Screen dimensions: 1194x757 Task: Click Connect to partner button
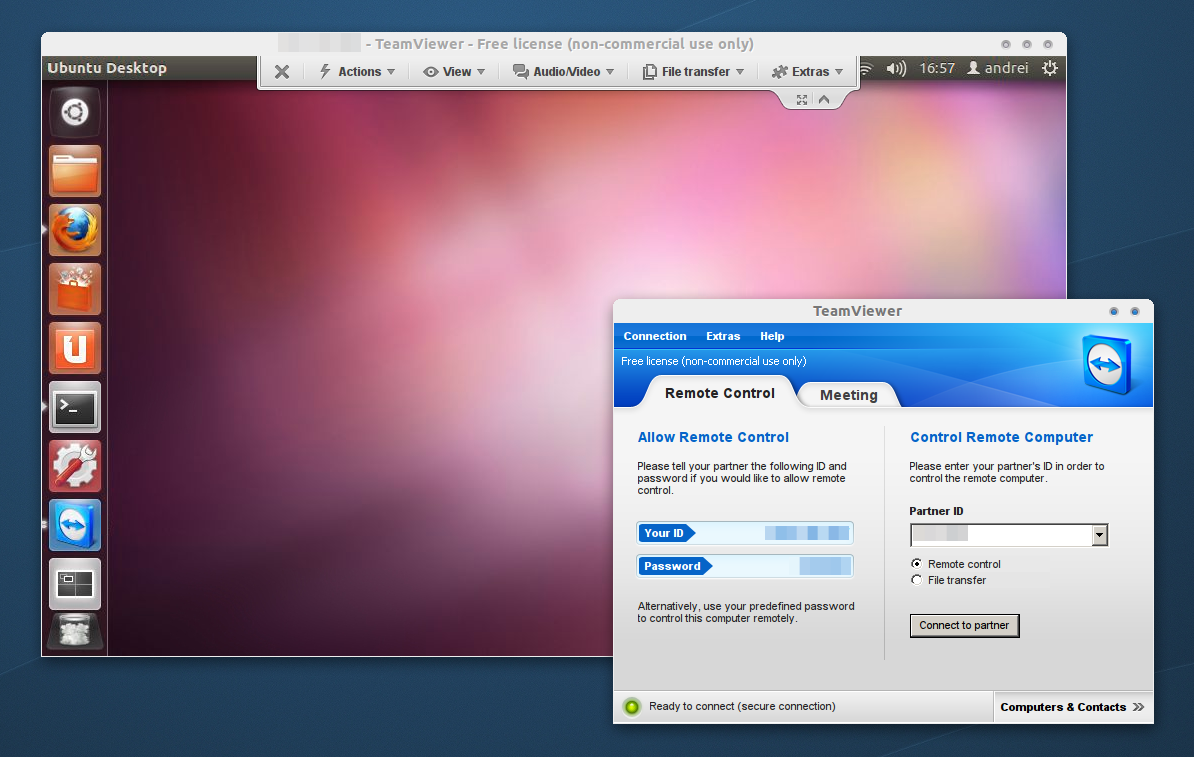[x=964, y=625]
